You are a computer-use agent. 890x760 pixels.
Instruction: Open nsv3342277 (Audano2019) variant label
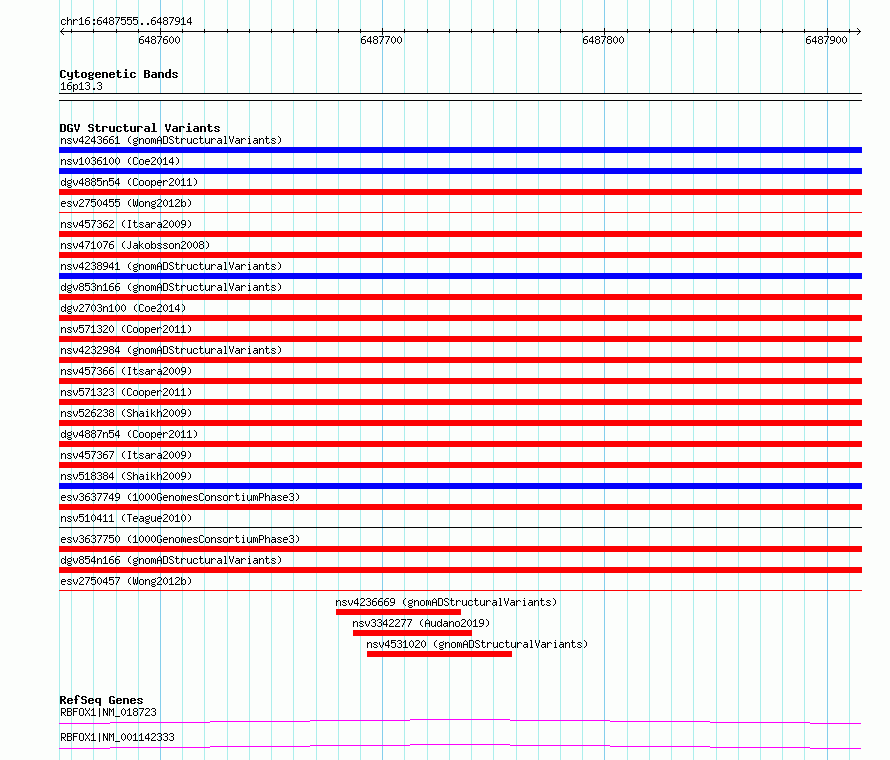[421, 623]
